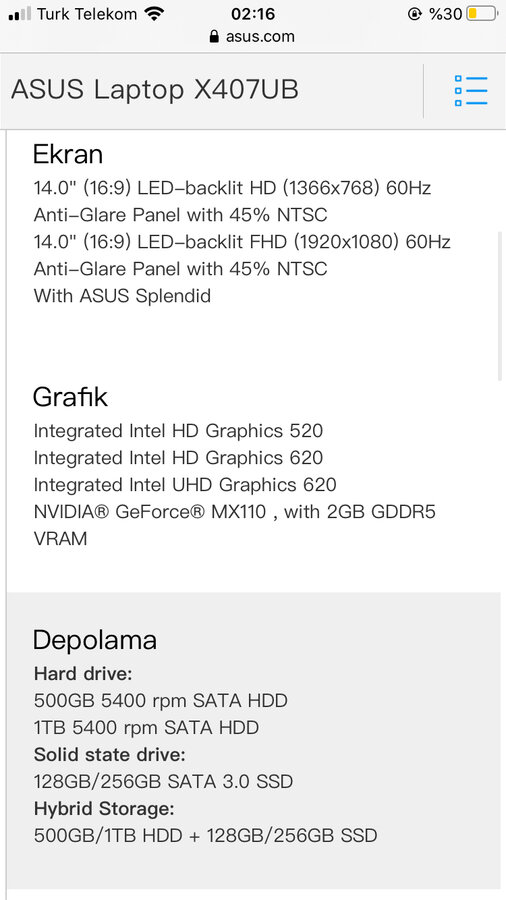Tap the Hard drive label
Image resolution: width=506 pixels, height=900 pixels.
coord(83,673)
